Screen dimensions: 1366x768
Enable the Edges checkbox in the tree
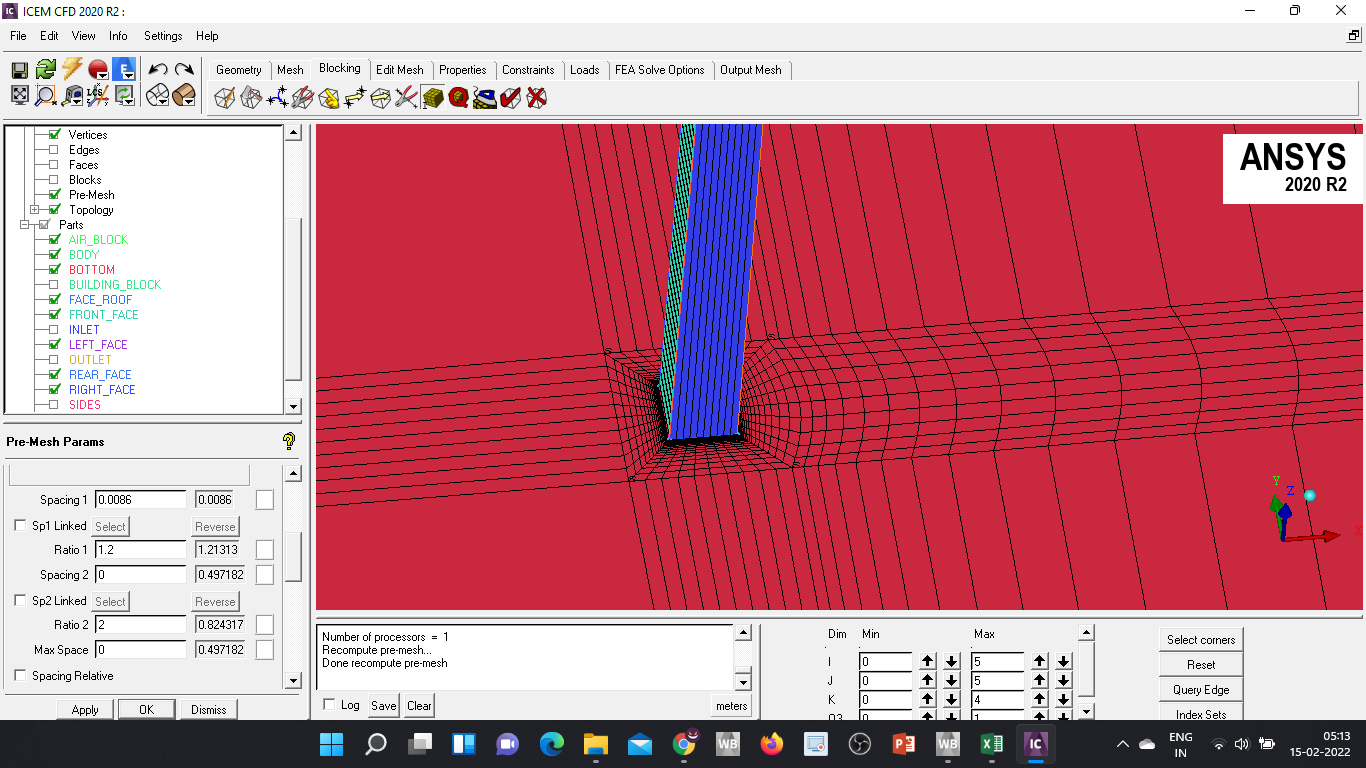click(x=54, y=150)
